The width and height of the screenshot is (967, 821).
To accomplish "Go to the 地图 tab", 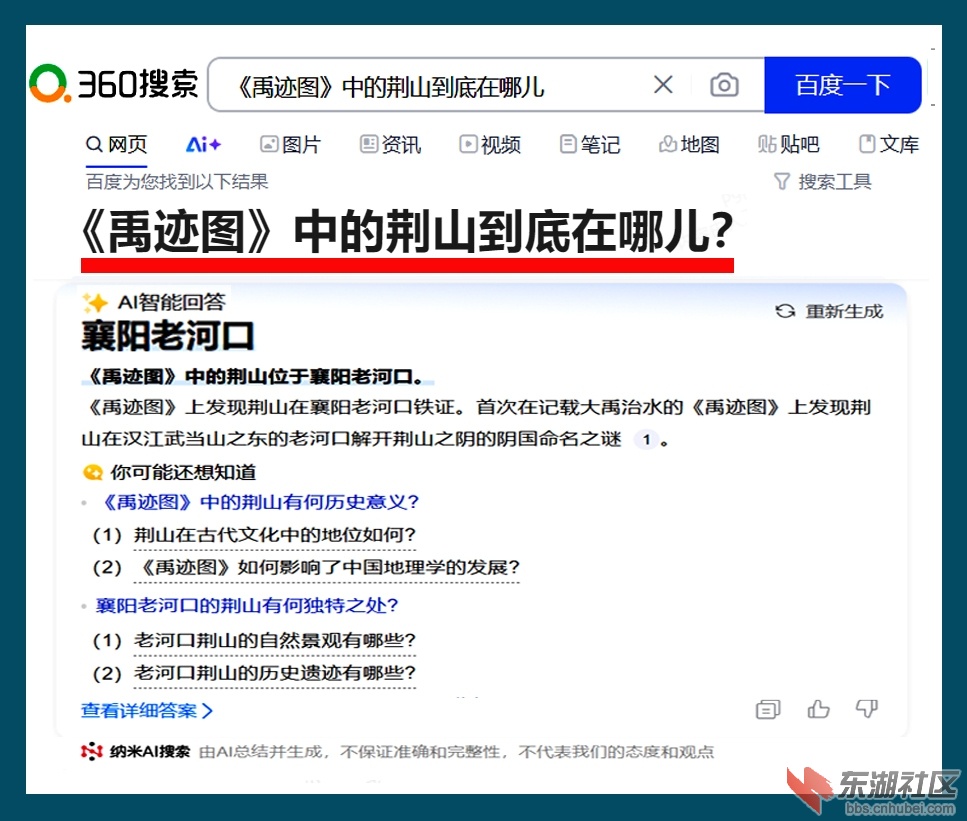I will point(689,145).
